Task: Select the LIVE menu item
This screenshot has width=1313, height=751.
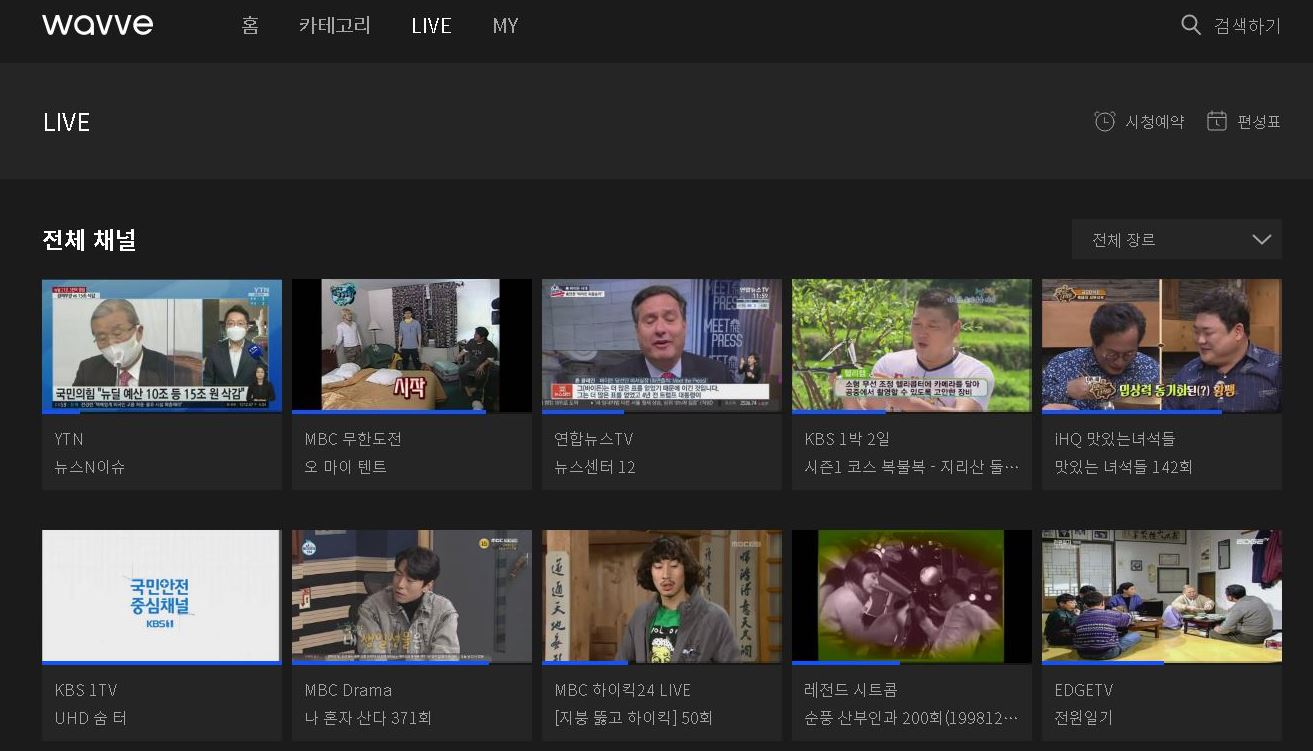Action: pos(431,26)
